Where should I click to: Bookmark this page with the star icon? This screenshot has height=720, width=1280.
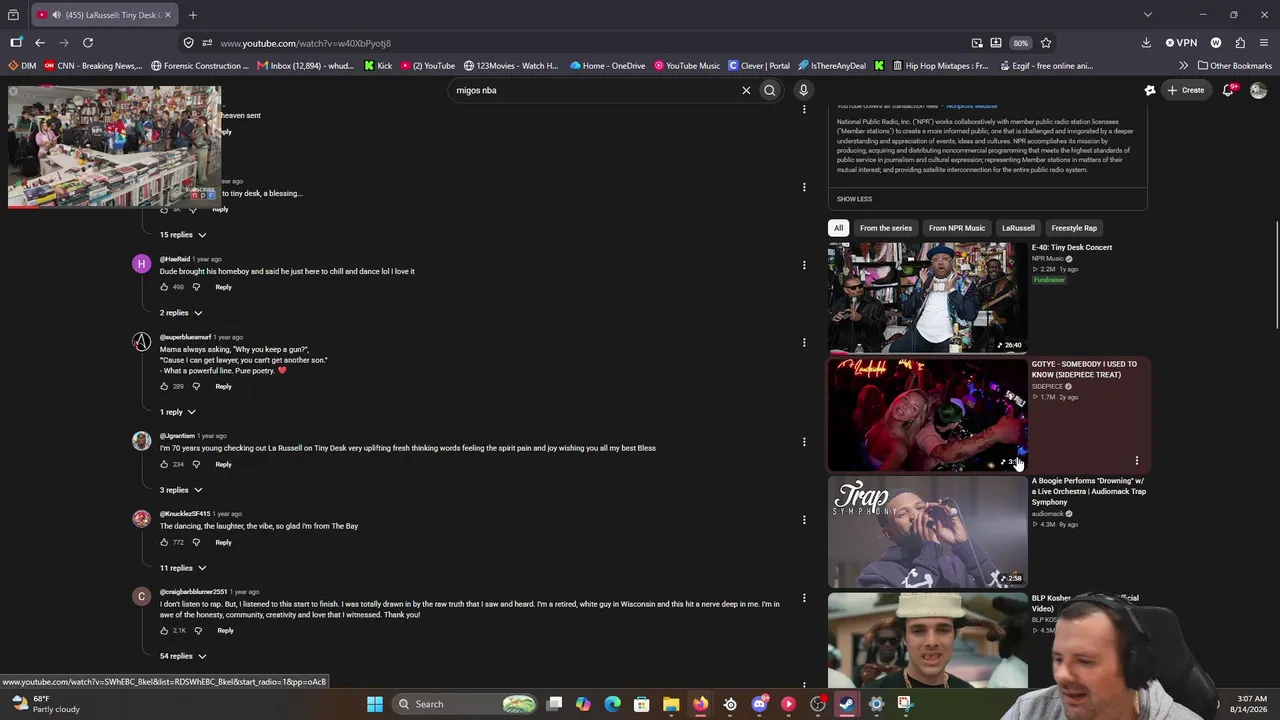[x=1046, y=43]
